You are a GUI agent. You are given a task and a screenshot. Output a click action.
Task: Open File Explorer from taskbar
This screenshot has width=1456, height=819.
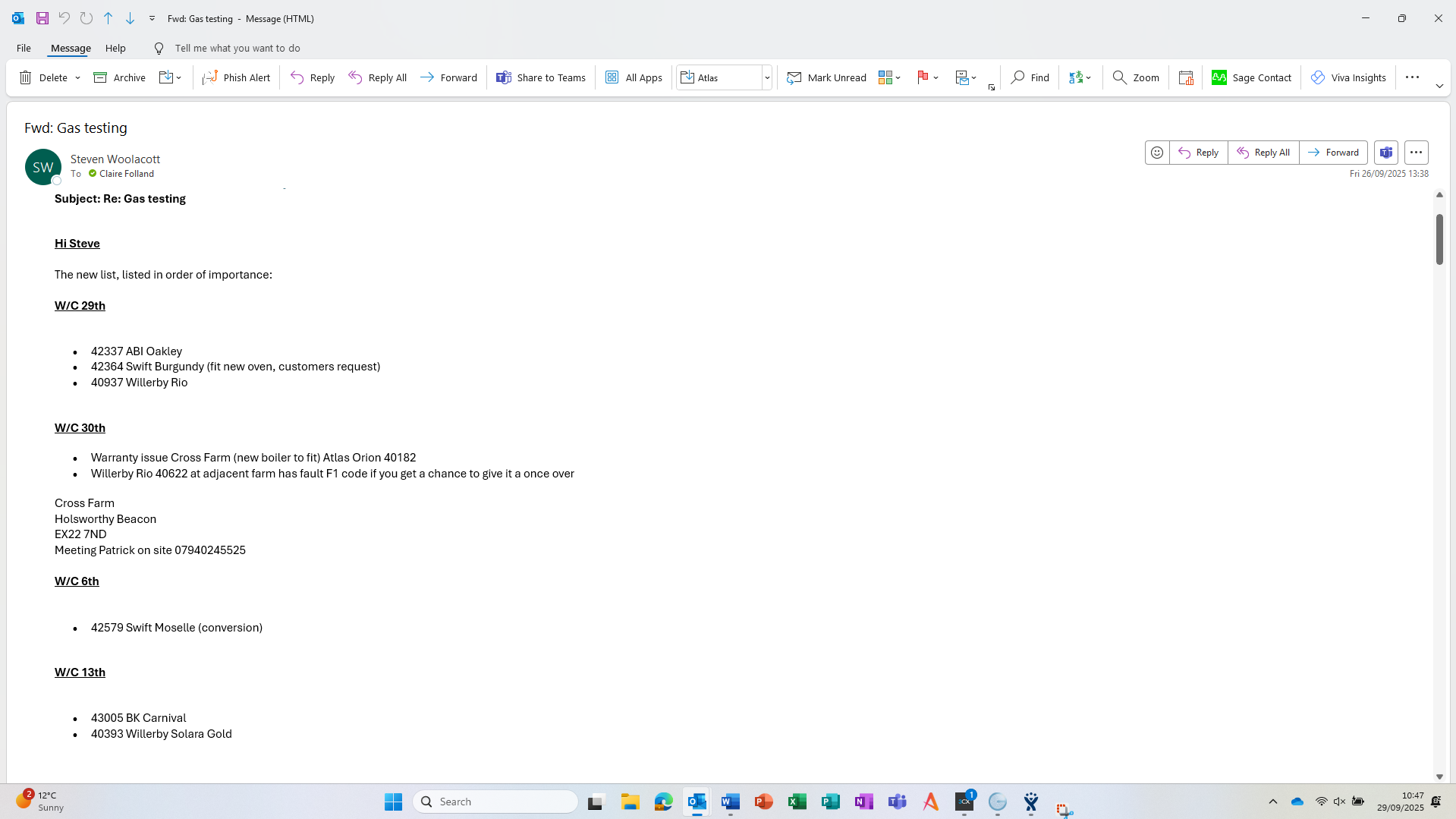tap(631, 802)
